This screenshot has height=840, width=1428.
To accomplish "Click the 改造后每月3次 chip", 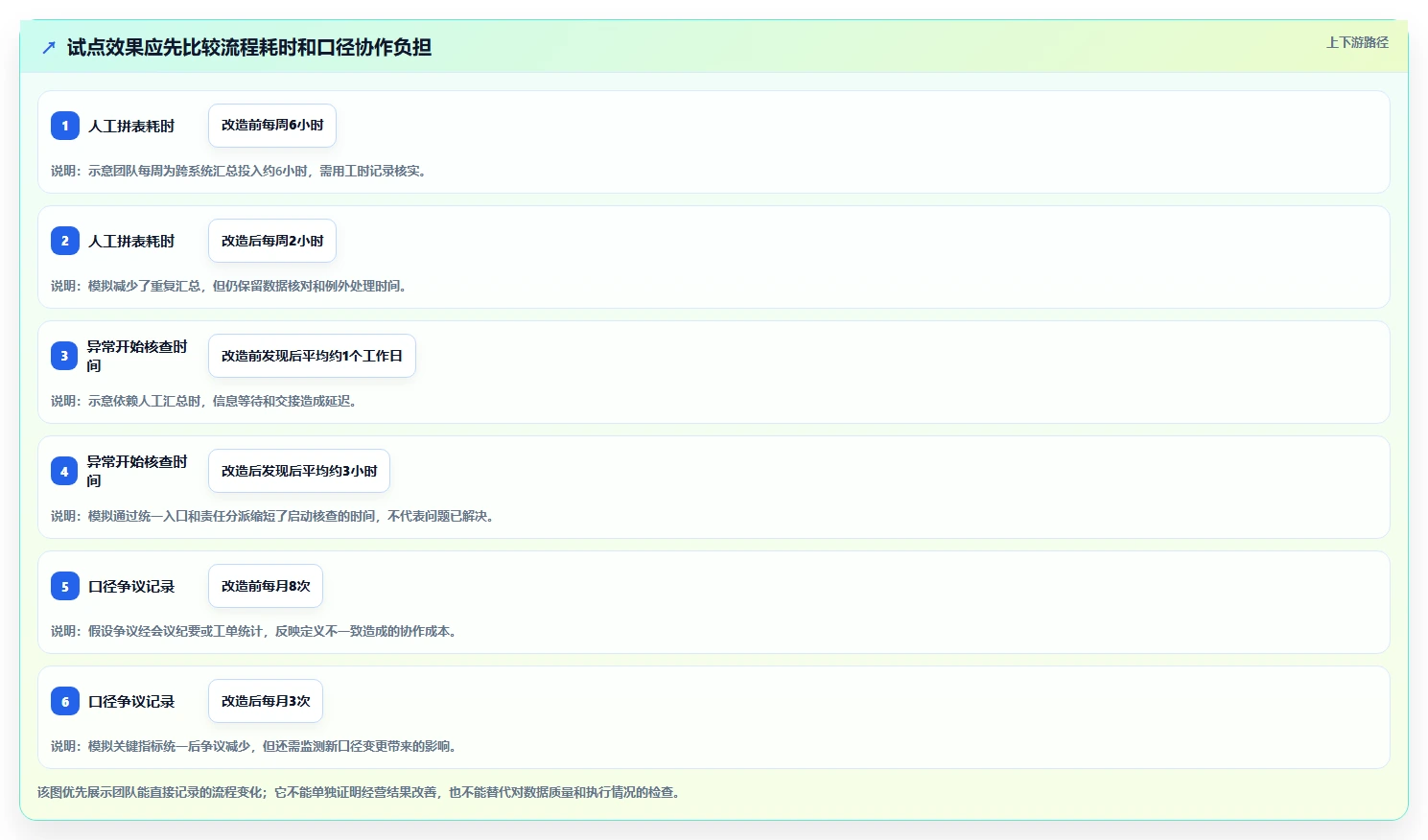I will (266, 701).
